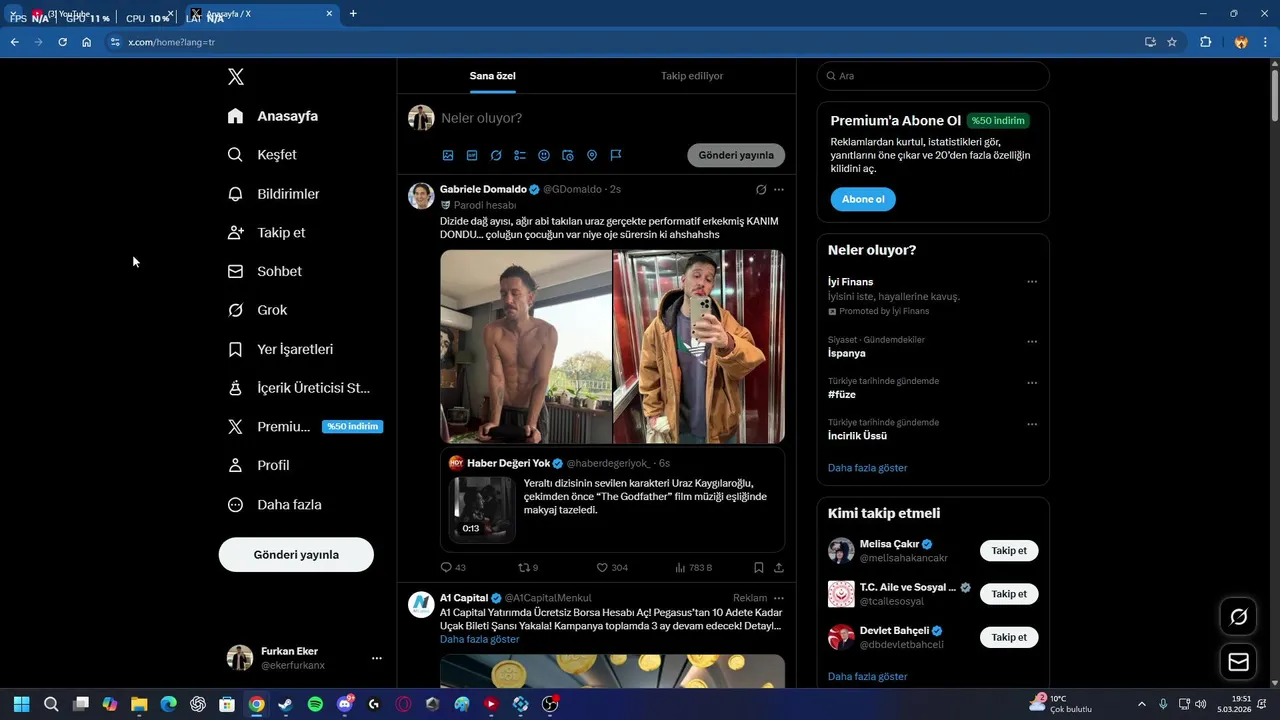Screen dimensions: 1280x720
Task: Open Gabriele Domaldo profile avatar
Action: point(421,196)
